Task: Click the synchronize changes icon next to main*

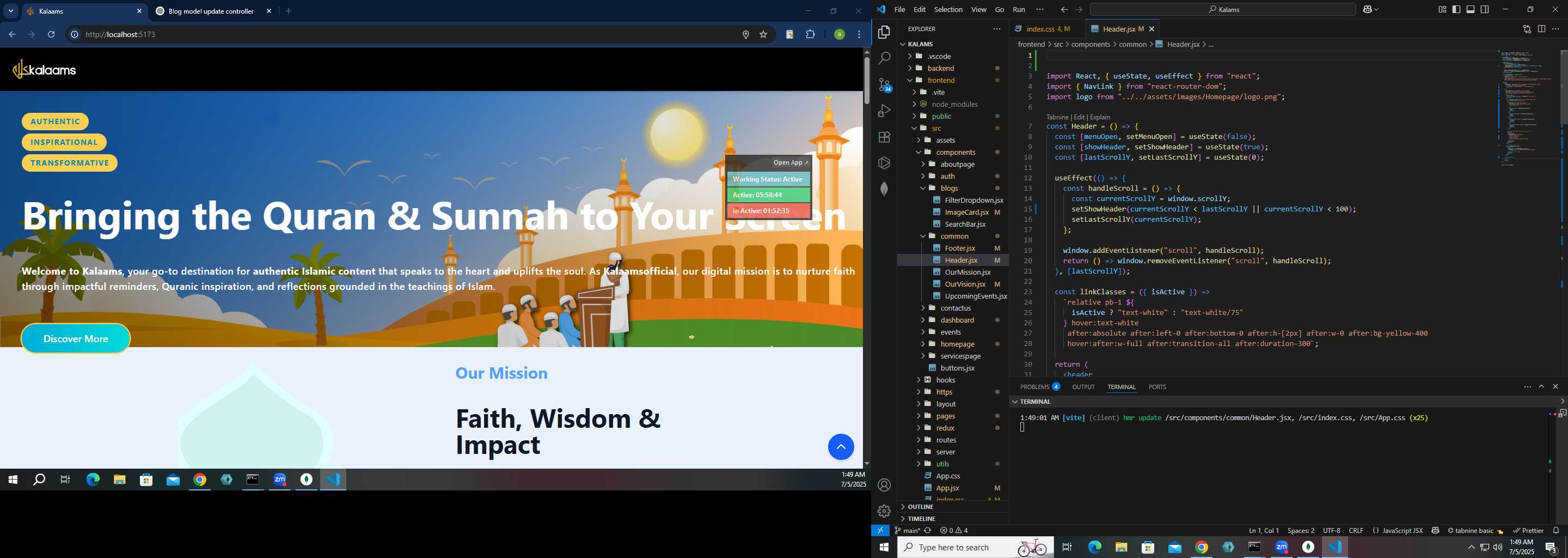Action: (x=928, y=531)
